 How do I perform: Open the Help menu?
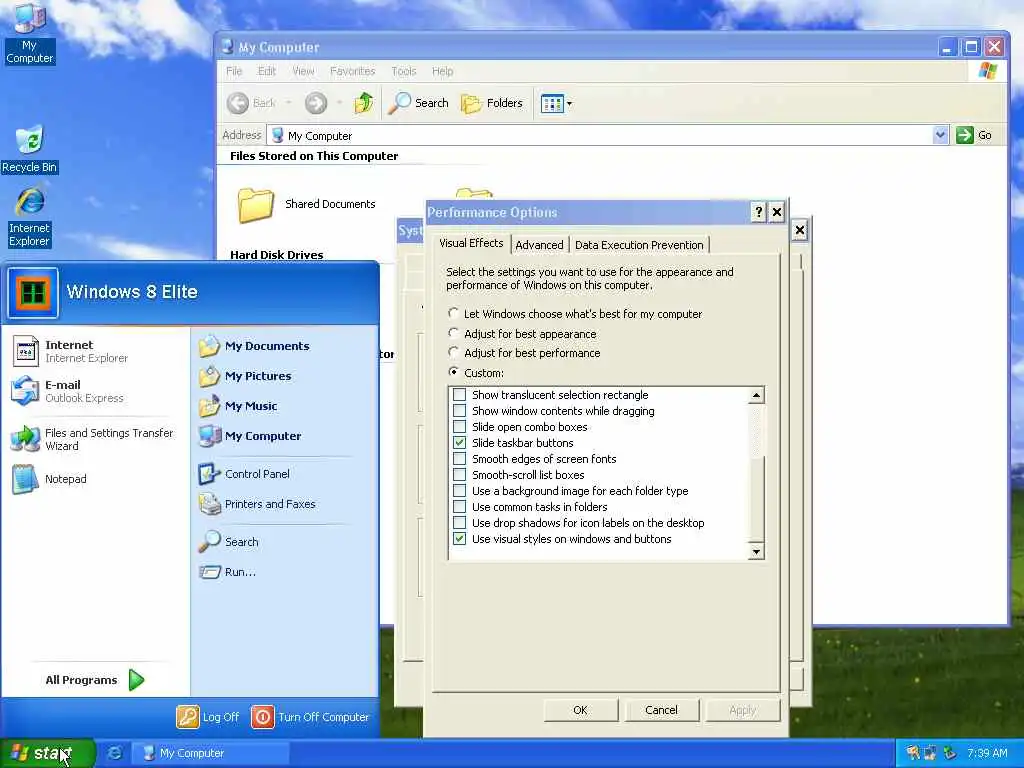coord(442,71)
